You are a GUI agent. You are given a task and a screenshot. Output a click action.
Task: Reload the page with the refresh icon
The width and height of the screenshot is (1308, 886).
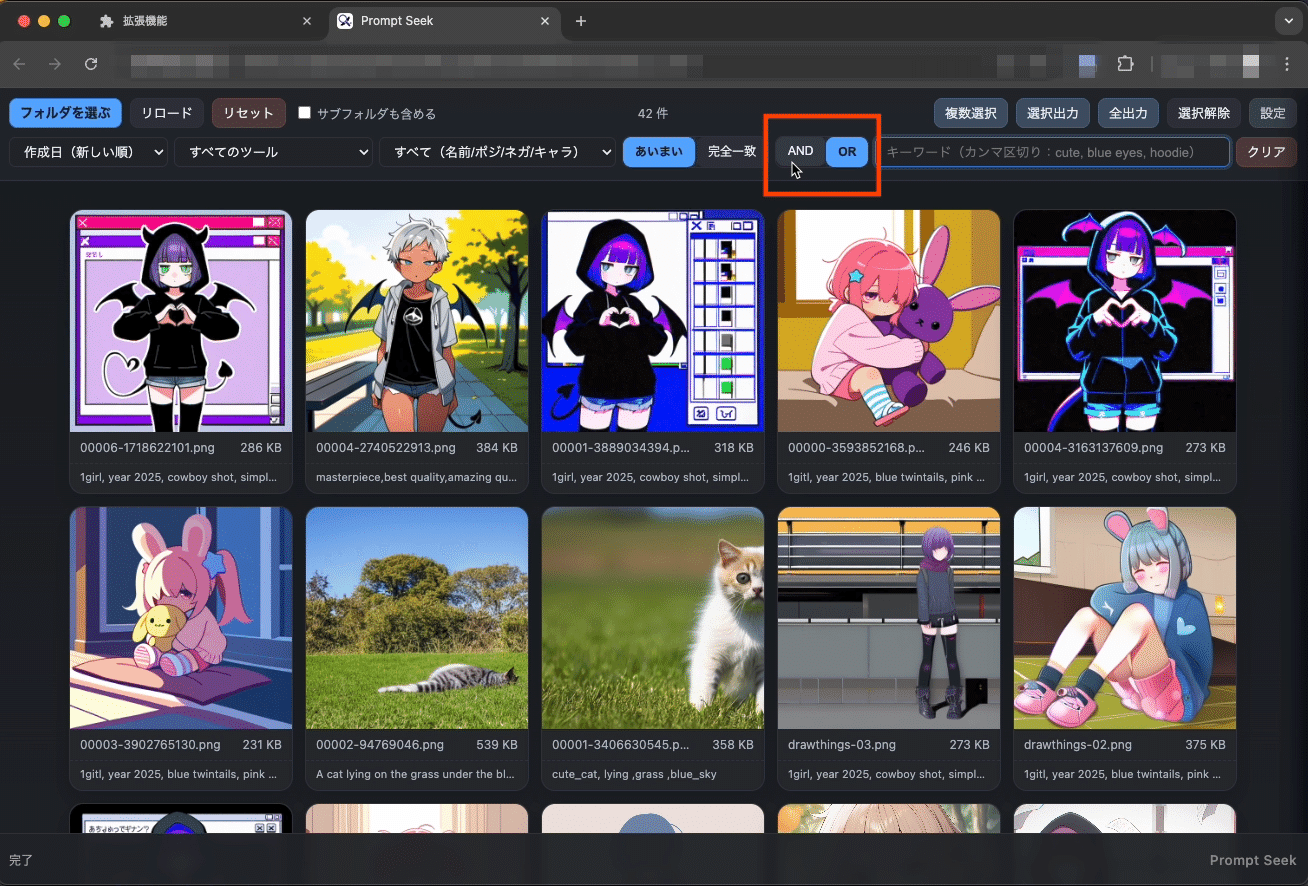point(91,64)
